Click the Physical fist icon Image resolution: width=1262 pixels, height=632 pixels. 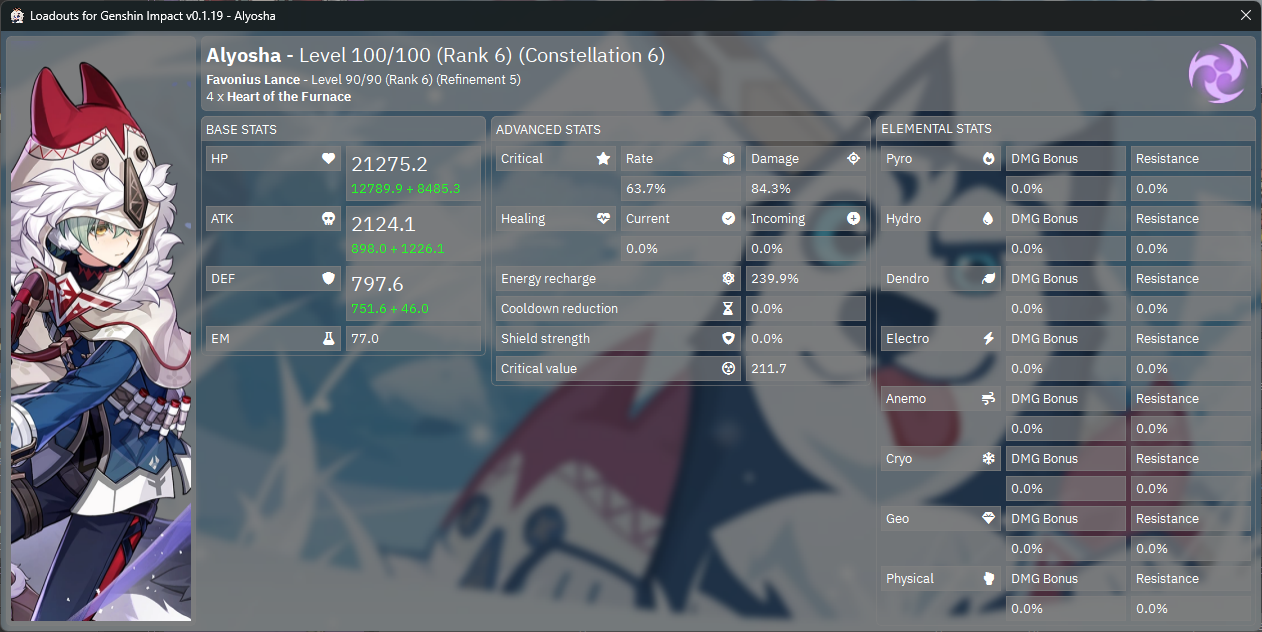point(988,579)
